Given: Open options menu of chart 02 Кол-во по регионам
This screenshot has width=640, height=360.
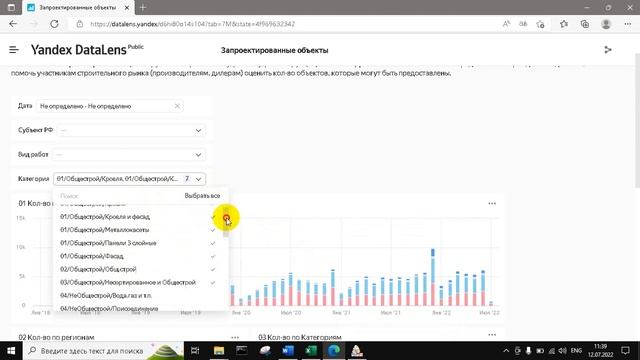Looking at the screenshot, I should coord(235,337).
